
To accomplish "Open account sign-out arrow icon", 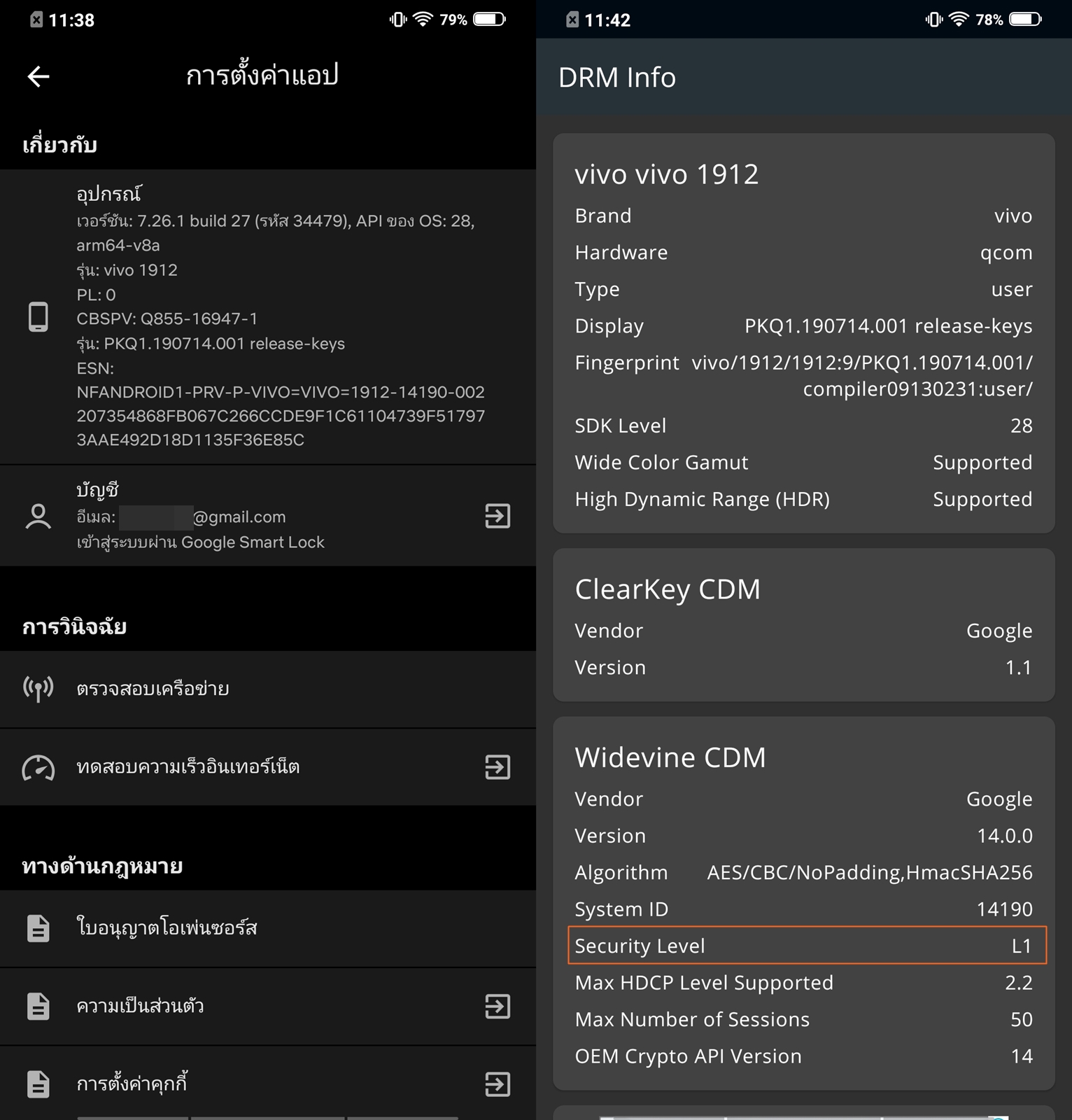I will 498,517.
